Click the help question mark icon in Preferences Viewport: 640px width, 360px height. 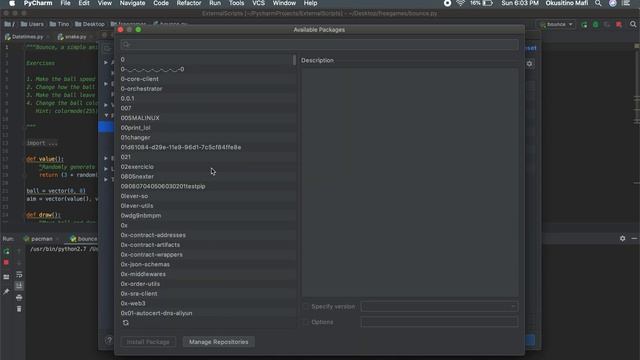[109, 340]
